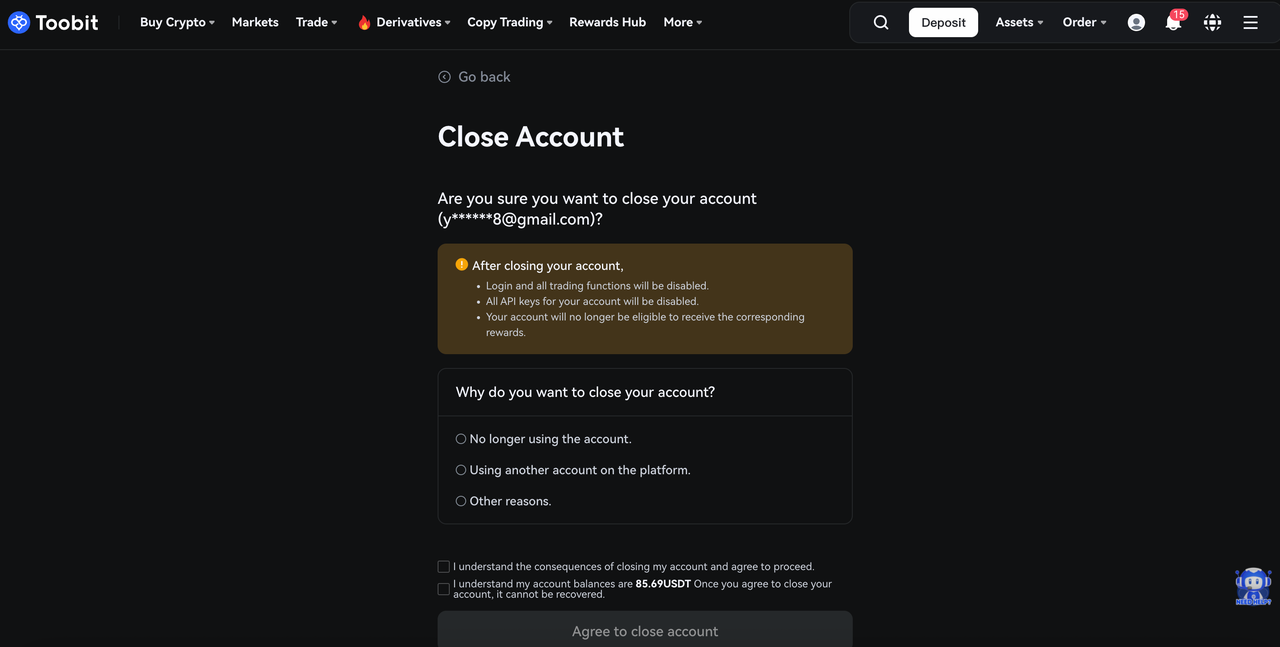
Task: Open the language globe icon
Action: [1212, 22]
